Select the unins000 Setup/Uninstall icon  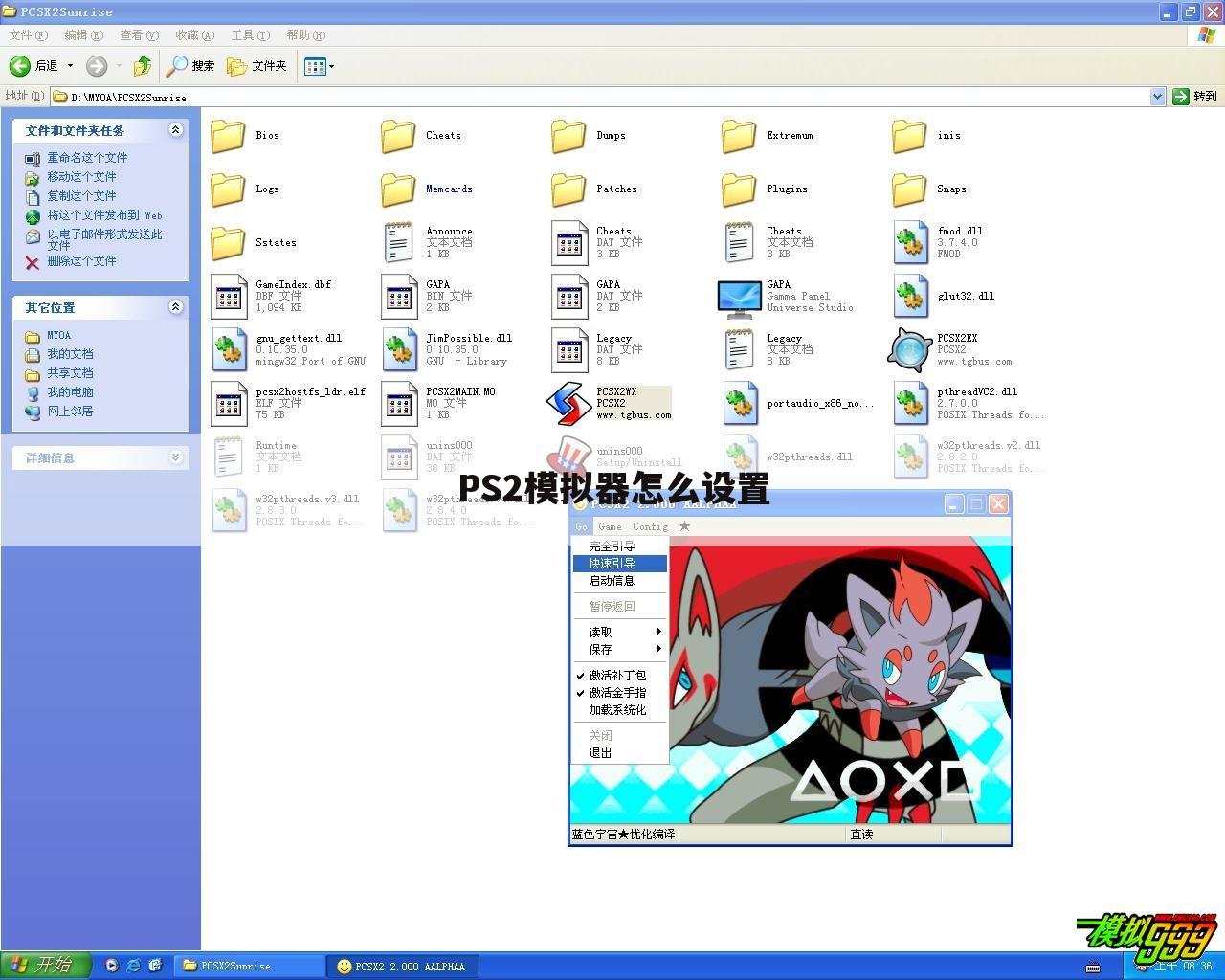pyautogui.click(x=568, y=456)
